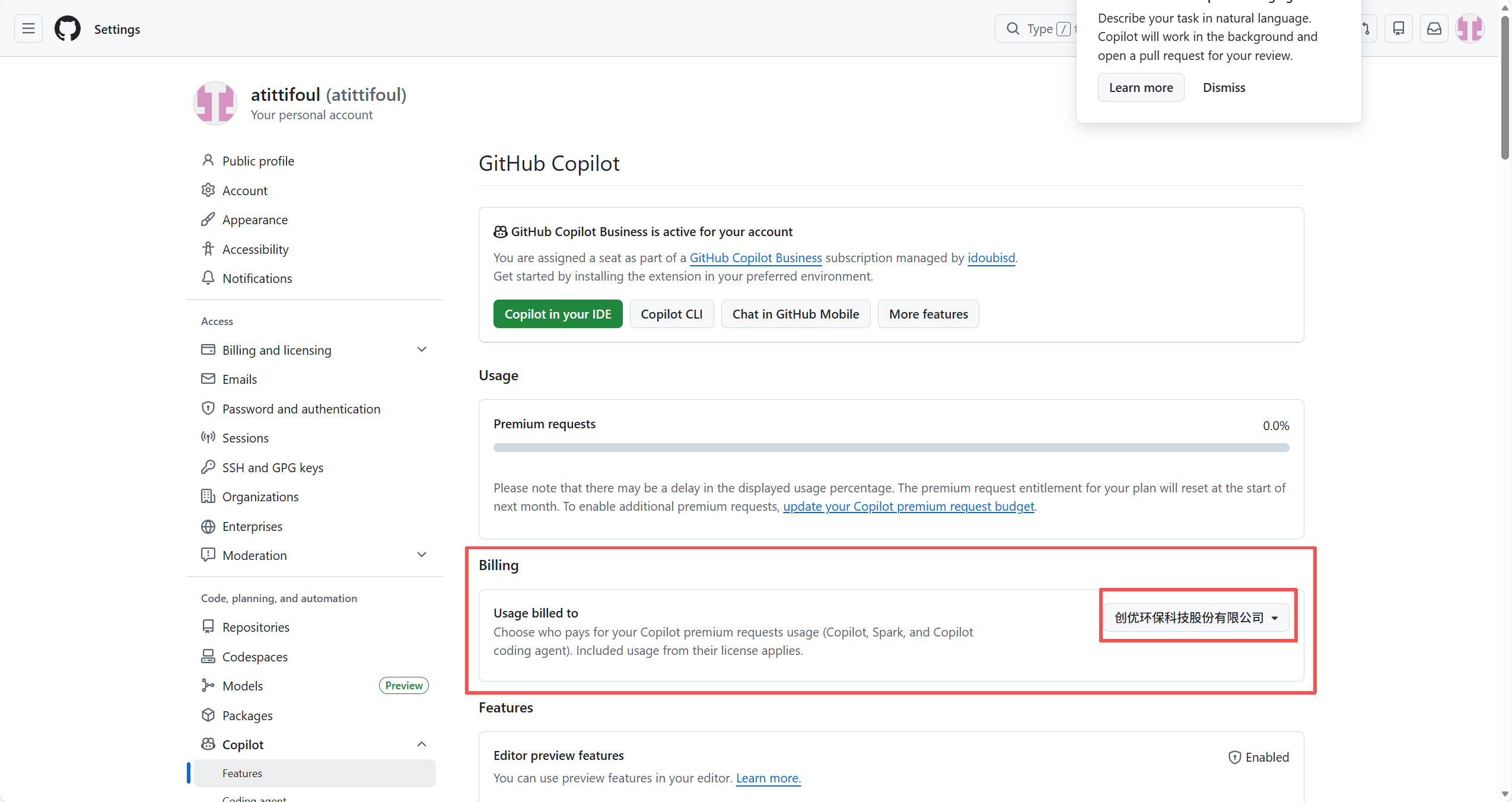Go to Public profile settings
Screen dimensions: 1512x802
click(x=258, y=161)
